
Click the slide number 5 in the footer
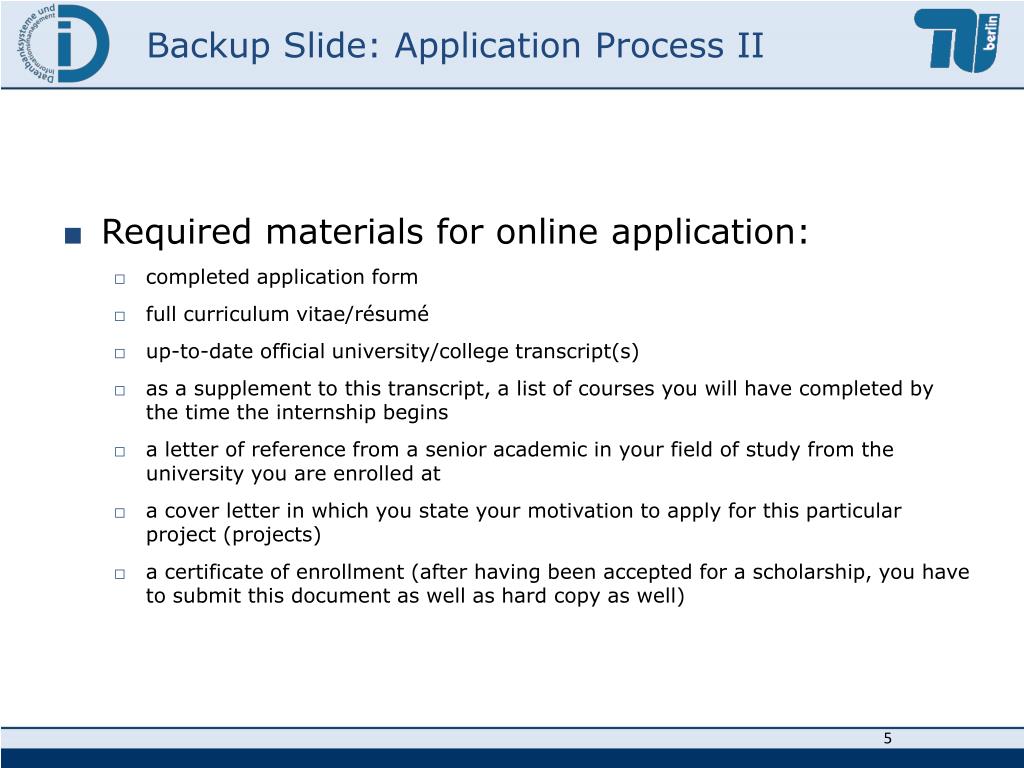(887, 739)
